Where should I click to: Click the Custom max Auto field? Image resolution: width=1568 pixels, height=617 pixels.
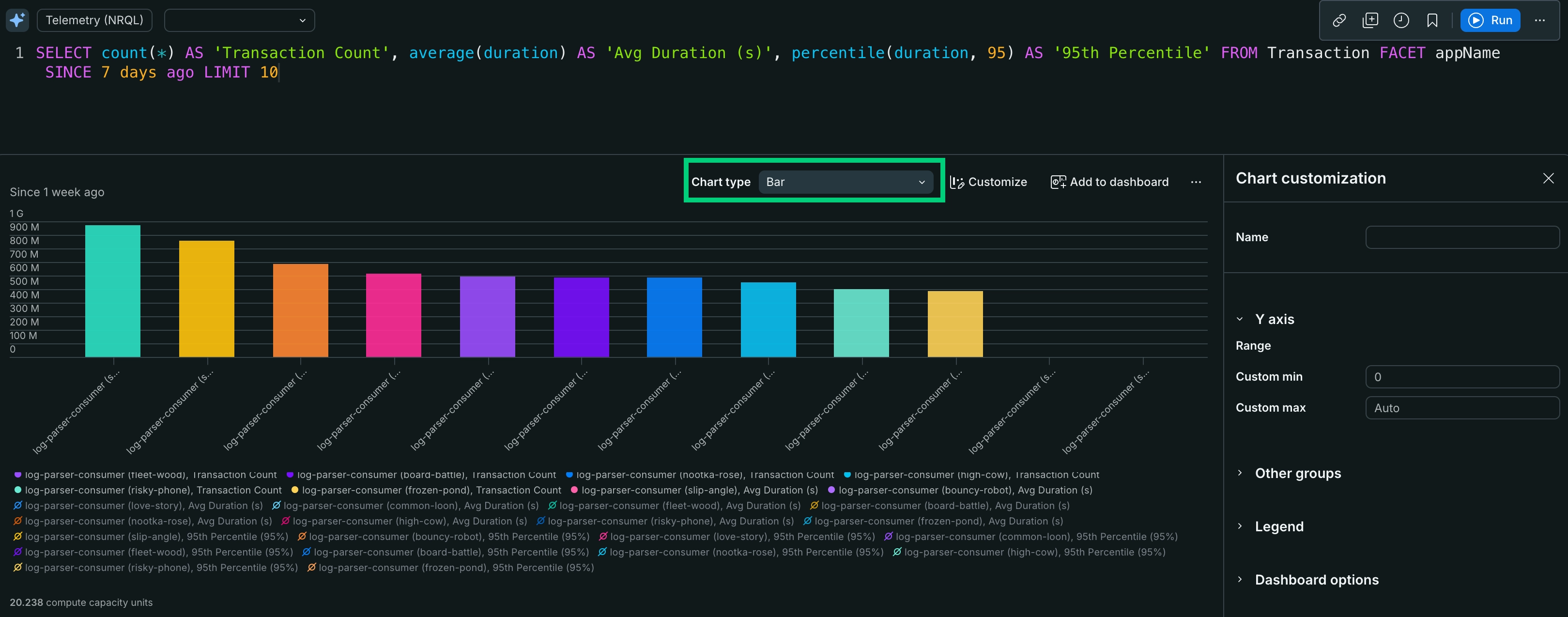pos(1462,408)
